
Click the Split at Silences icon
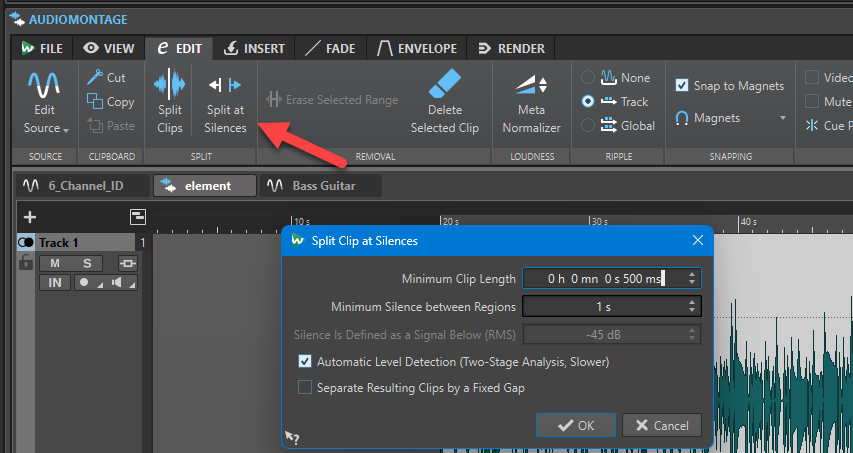coord(225,85)
